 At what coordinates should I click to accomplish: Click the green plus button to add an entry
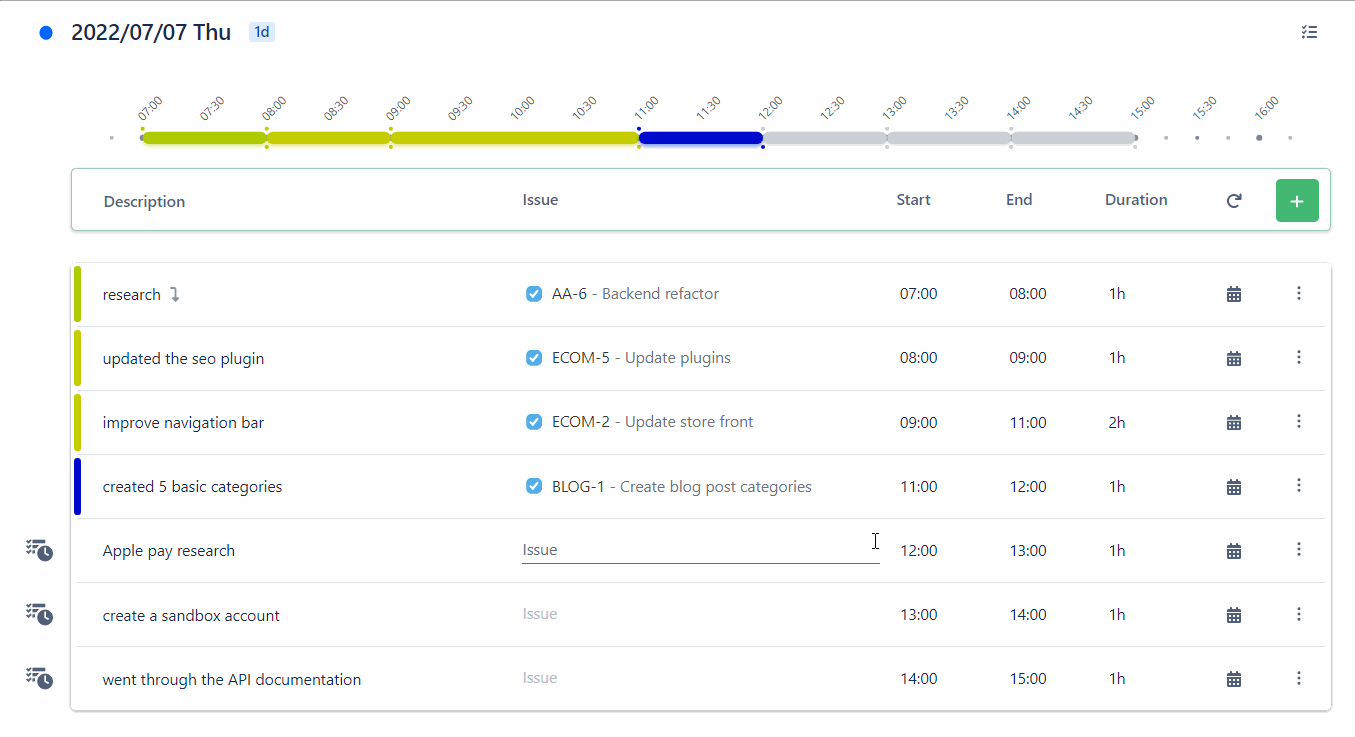tap(1297, 200)
